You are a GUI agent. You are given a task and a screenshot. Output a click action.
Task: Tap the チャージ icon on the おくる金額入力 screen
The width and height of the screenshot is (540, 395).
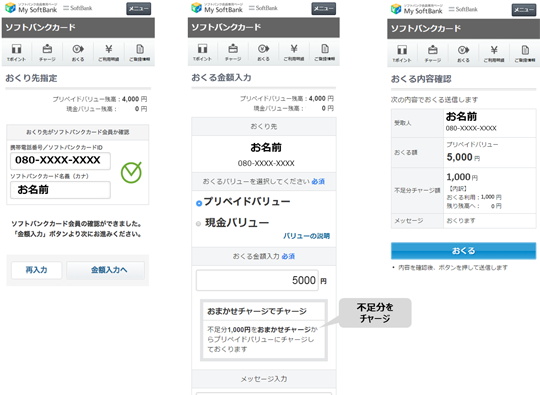point(233,52)
